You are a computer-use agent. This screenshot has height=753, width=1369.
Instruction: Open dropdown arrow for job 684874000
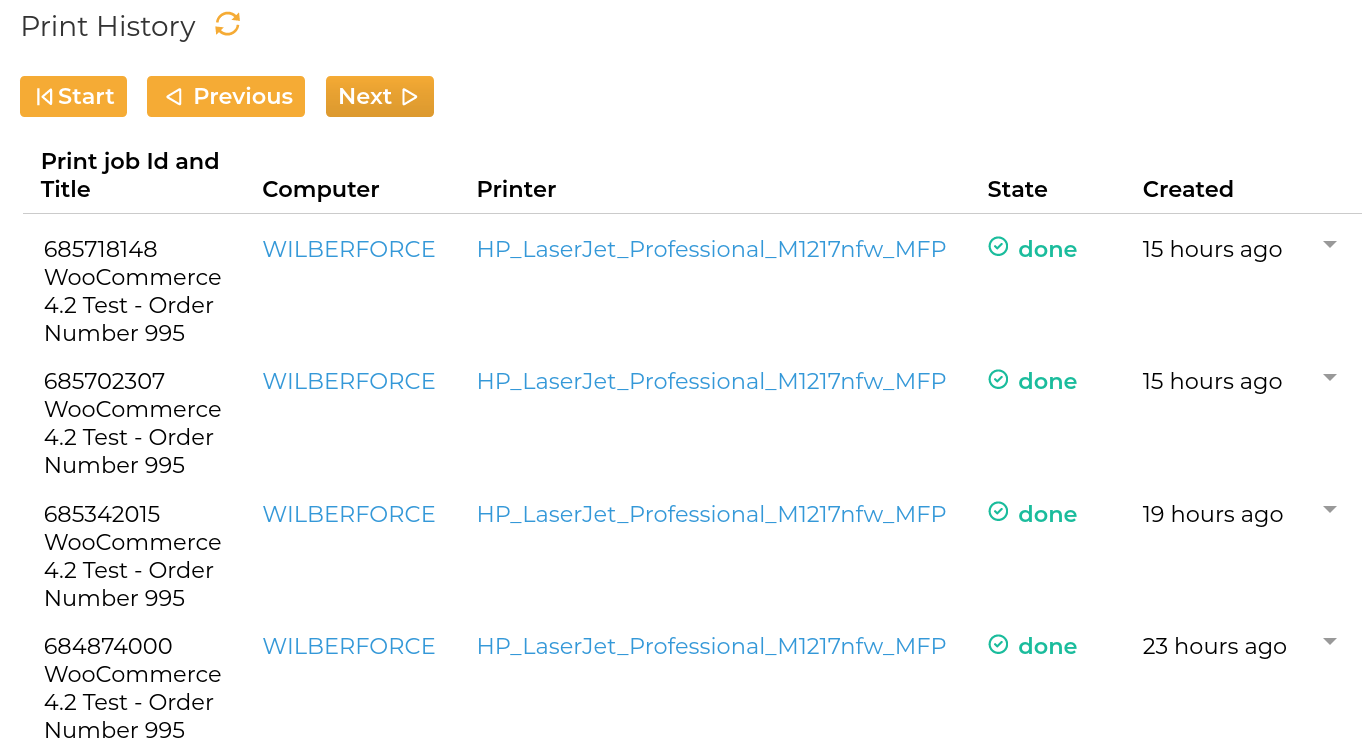pyautogui.click(x=1329, y=642)
